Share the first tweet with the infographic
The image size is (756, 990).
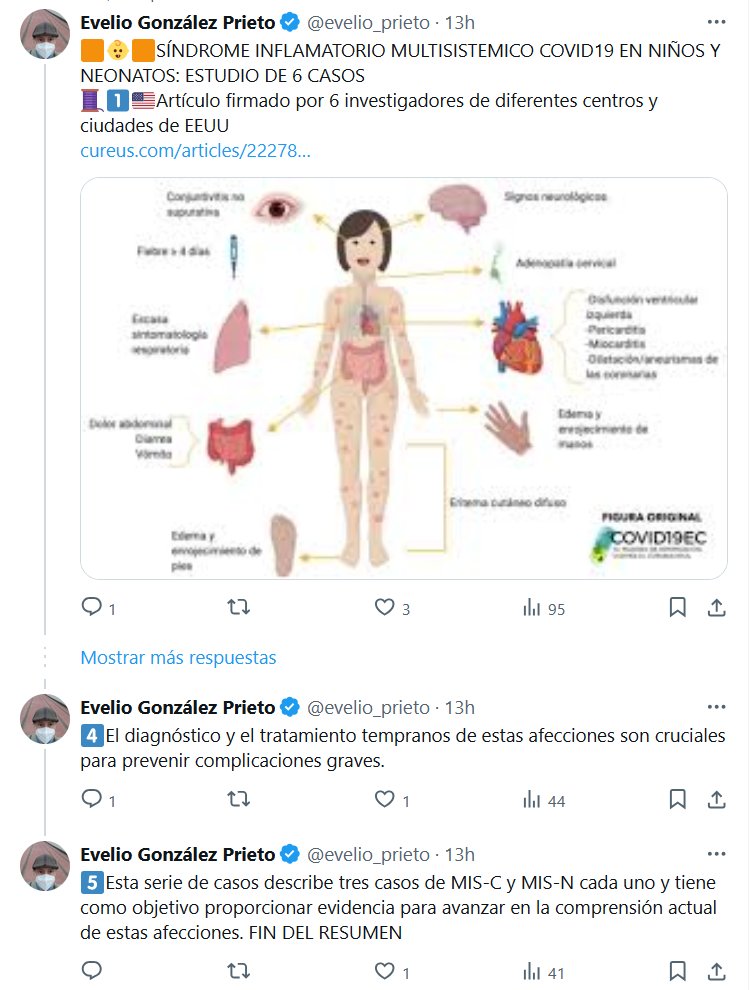pos(716,607)
